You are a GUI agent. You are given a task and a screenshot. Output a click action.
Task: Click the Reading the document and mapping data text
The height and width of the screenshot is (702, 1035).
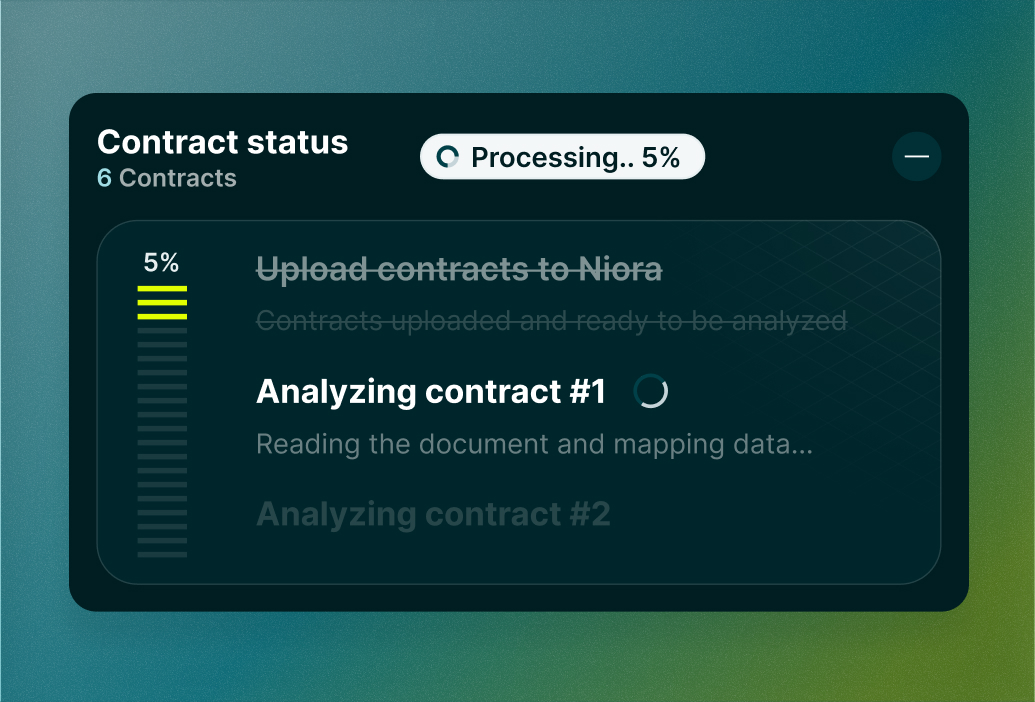point(534,444)
